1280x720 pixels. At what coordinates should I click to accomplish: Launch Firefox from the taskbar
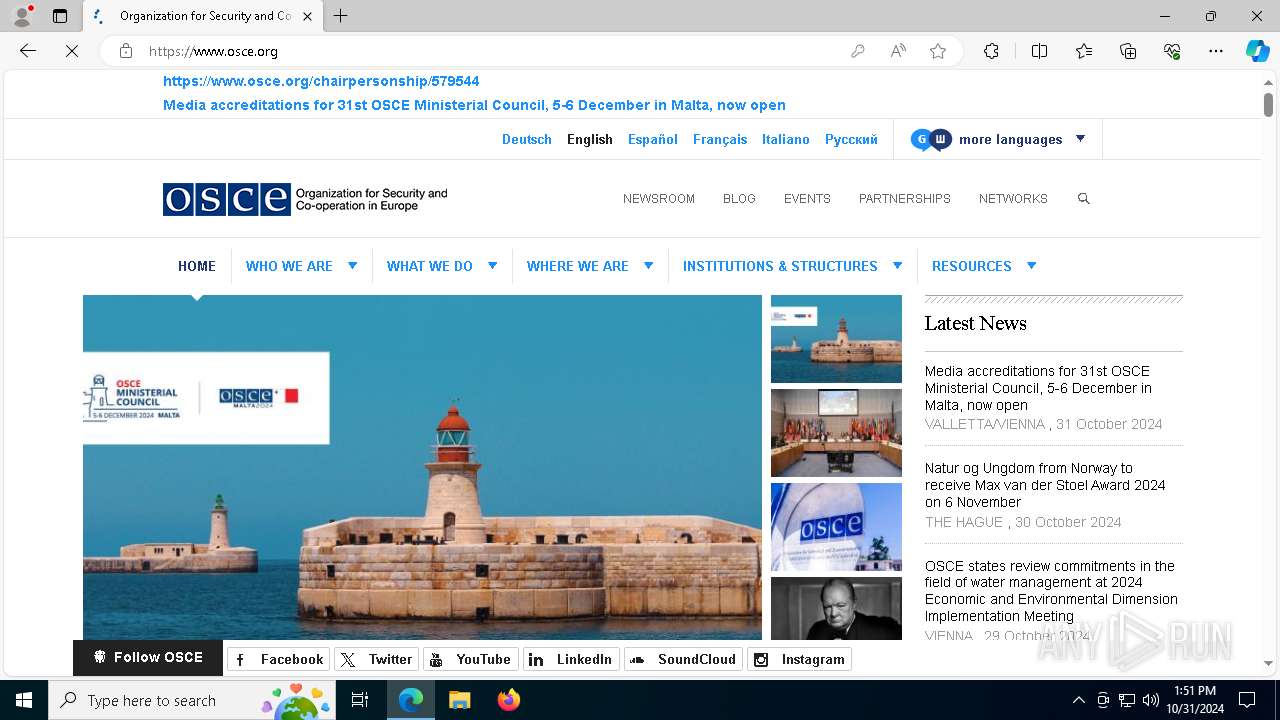click(508, 700)
